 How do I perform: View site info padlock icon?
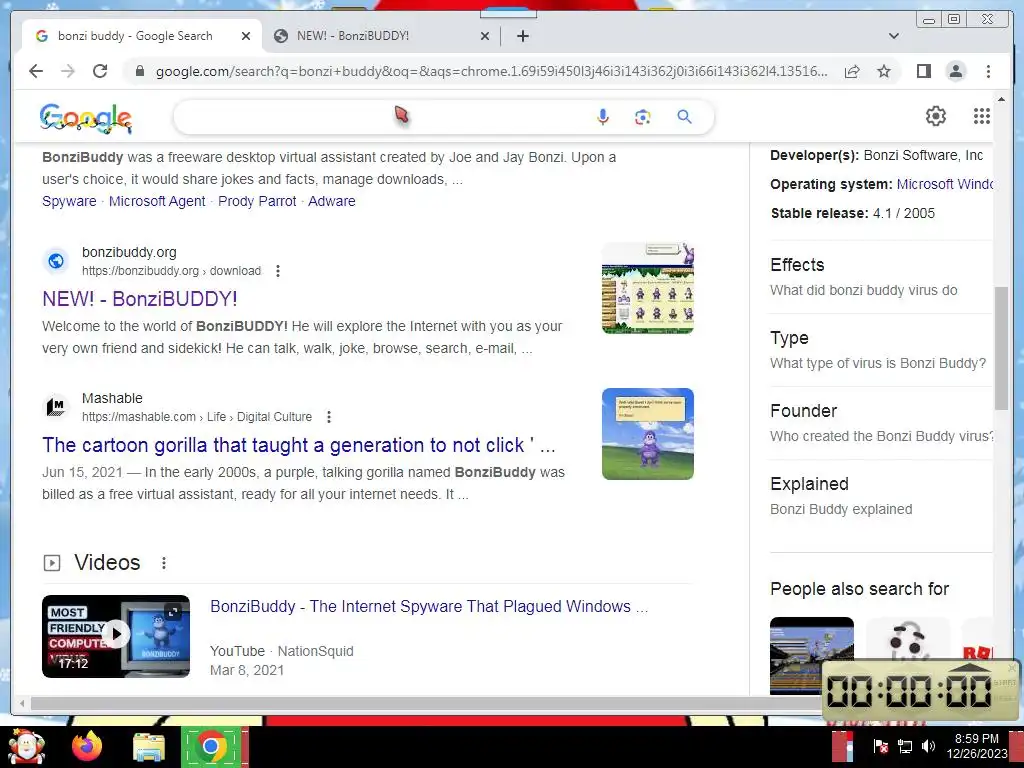click(140, 71)
